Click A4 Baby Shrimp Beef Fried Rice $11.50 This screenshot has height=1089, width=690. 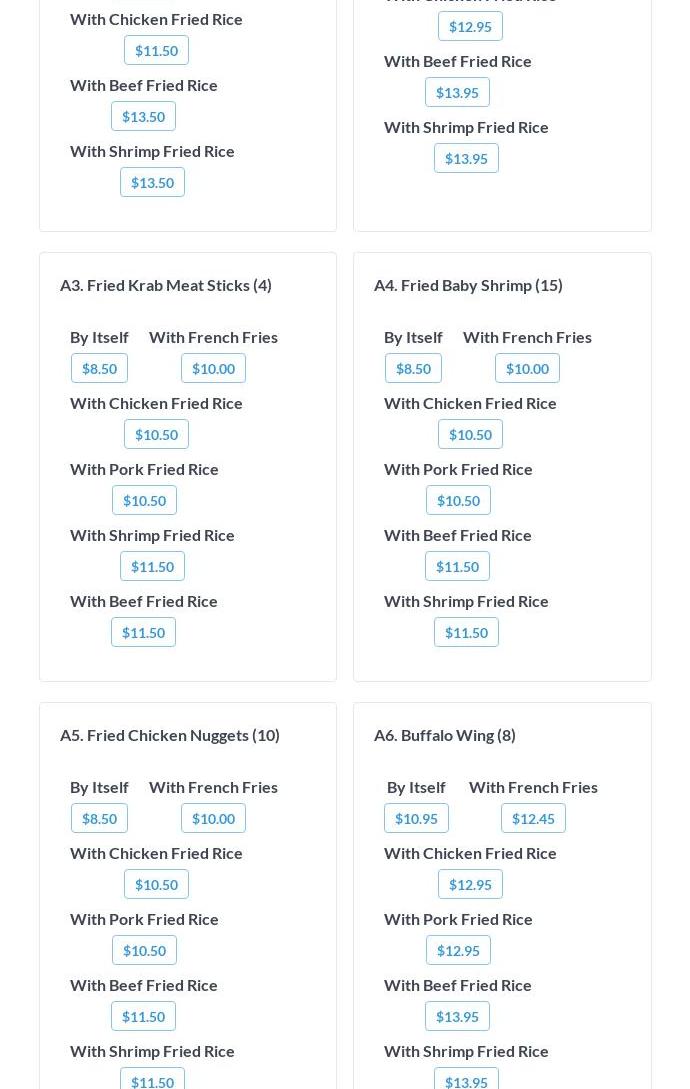457,566
